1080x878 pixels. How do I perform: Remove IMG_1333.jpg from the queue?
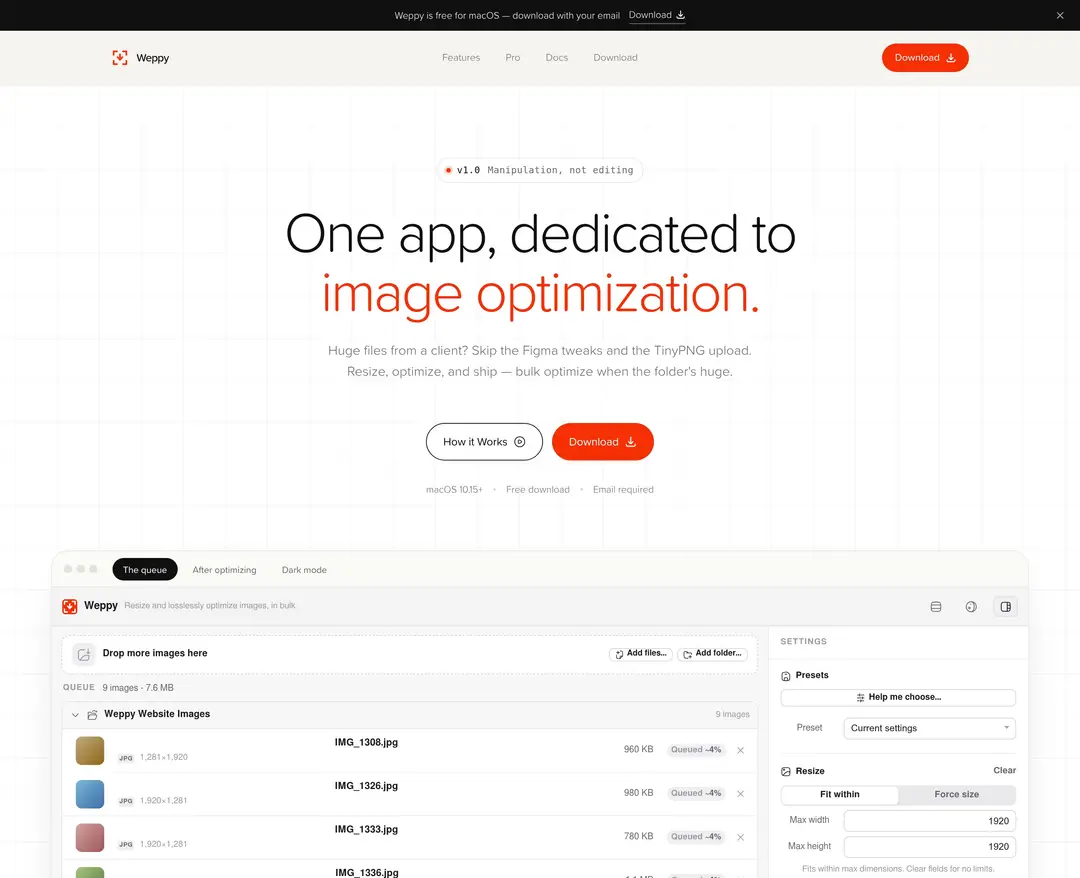click(740, 837)
